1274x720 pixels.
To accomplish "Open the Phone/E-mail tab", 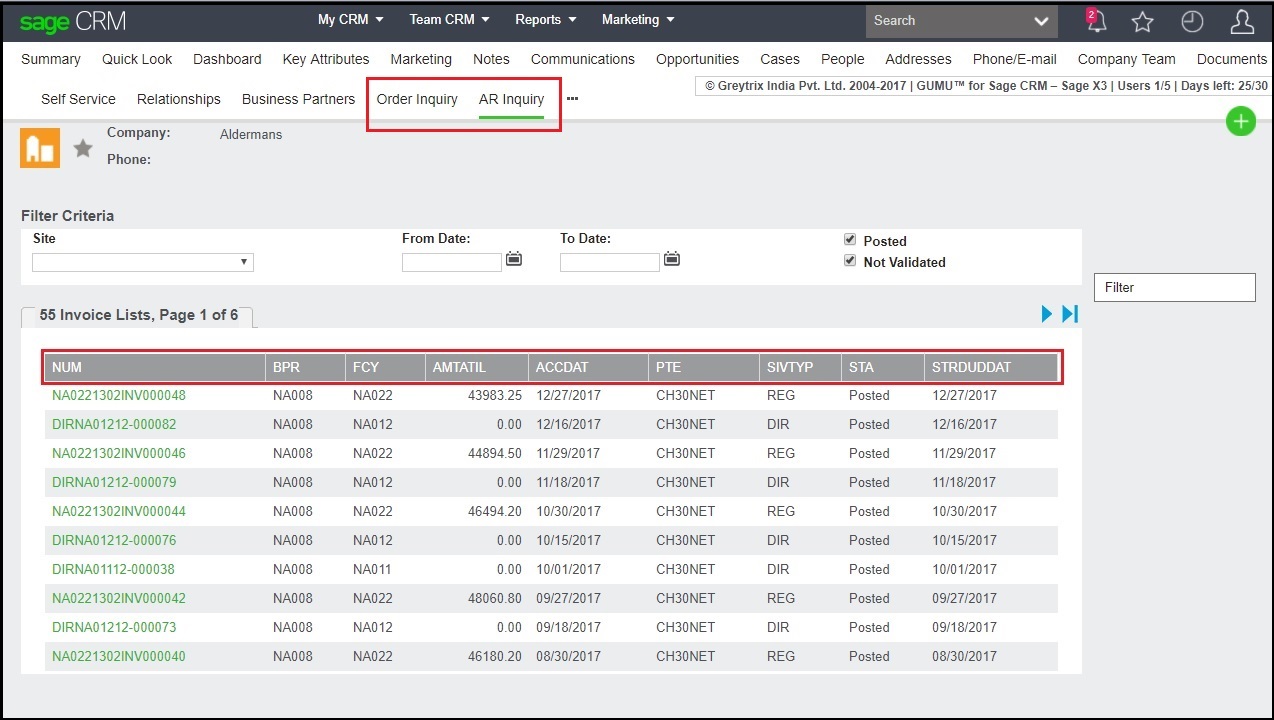I will click(x=1015, y=59).
